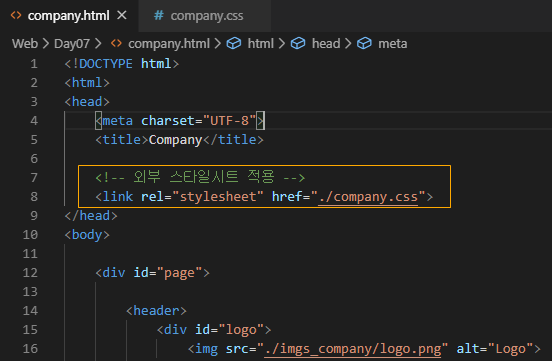
Task: Expand the chevron after company.html breadcrumb
Action: tap(218, 44)
